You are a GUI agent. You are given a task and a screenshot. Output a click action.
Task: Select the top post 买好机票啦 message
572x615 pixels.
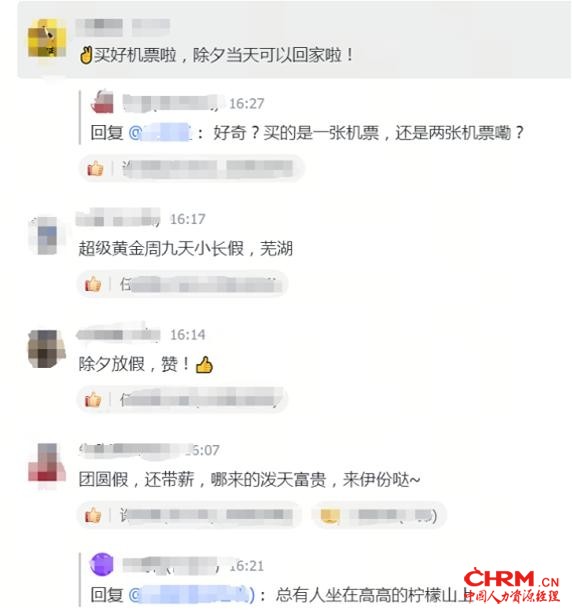pos(216,55)
